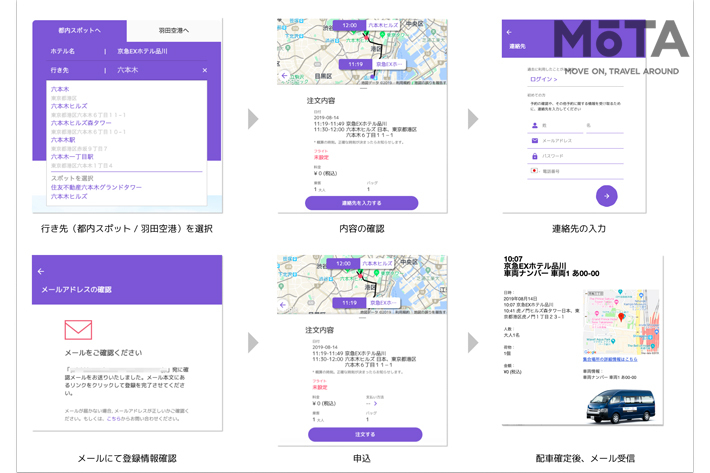Open the map thumbnail in the confirmation email
This screenshot has height=473, width=710.
621,322
